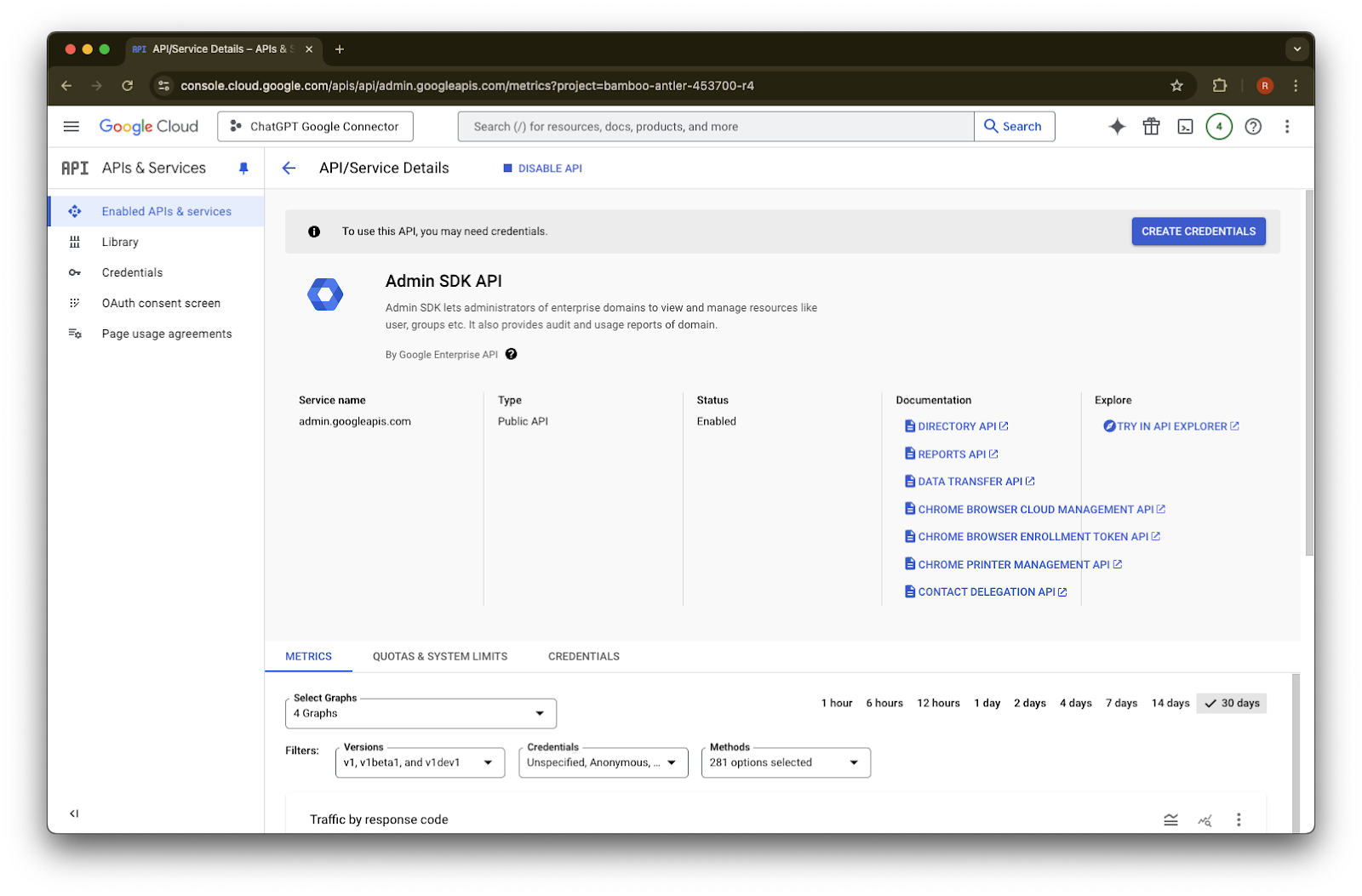Open Chrome Printer Management API link
The height and width of the screenshot is (896, 1362).
point(1013,564)
